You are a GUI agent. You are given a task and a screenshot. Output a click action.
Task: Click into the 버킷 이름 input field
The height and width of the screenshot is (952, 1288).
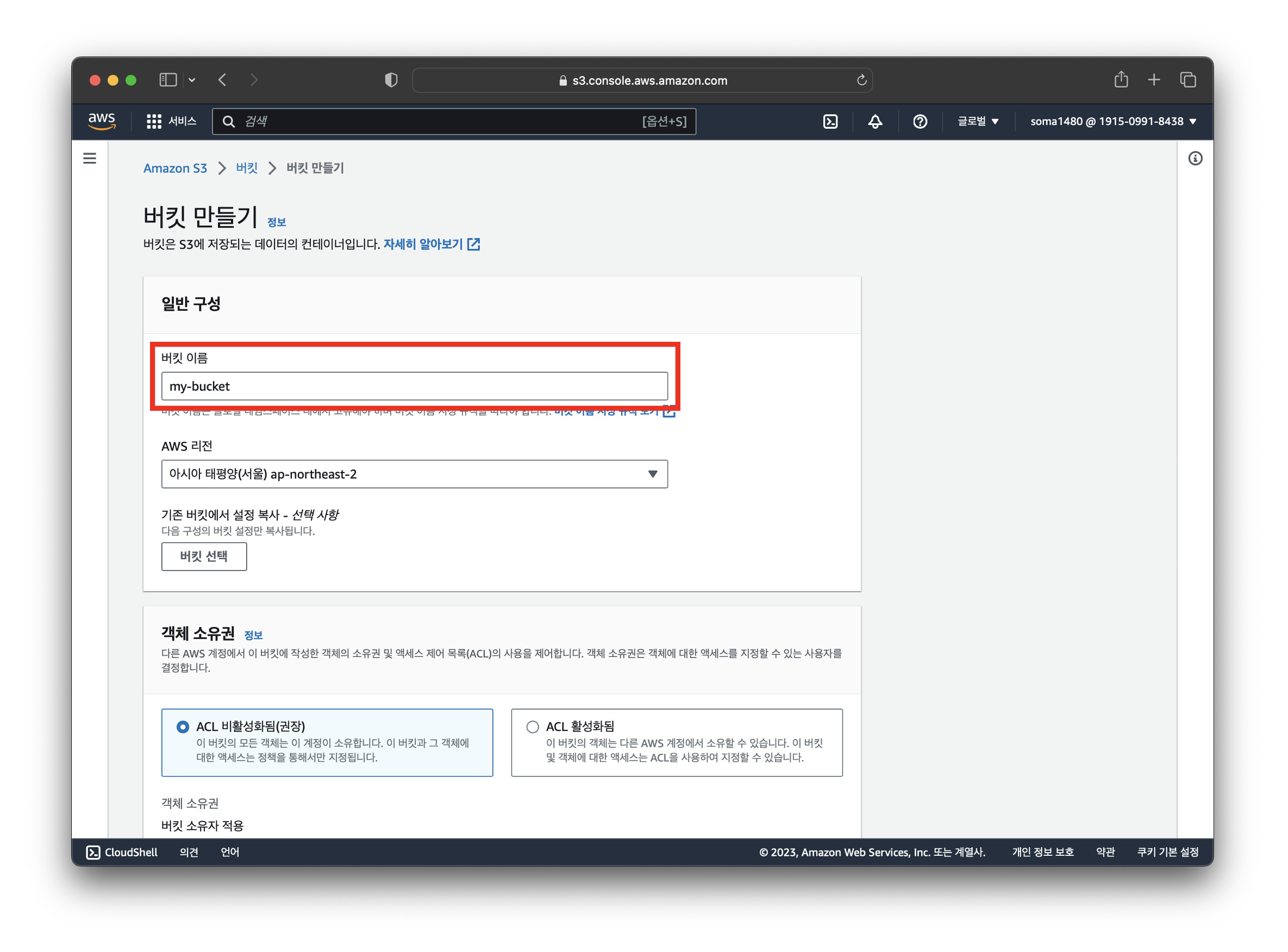coord(414,386)
